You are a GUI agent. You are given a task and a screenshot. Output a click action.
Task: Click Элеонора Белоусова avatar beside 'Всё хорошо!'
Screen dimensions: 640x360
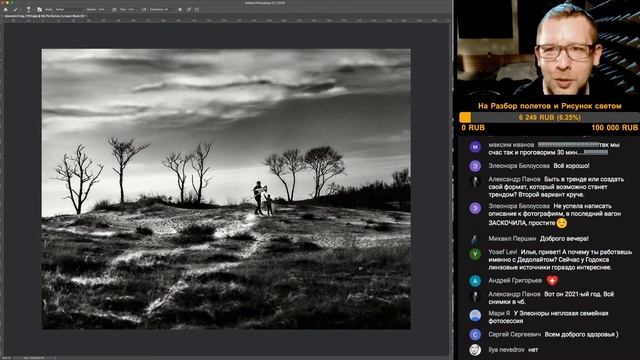coord(475,166)
